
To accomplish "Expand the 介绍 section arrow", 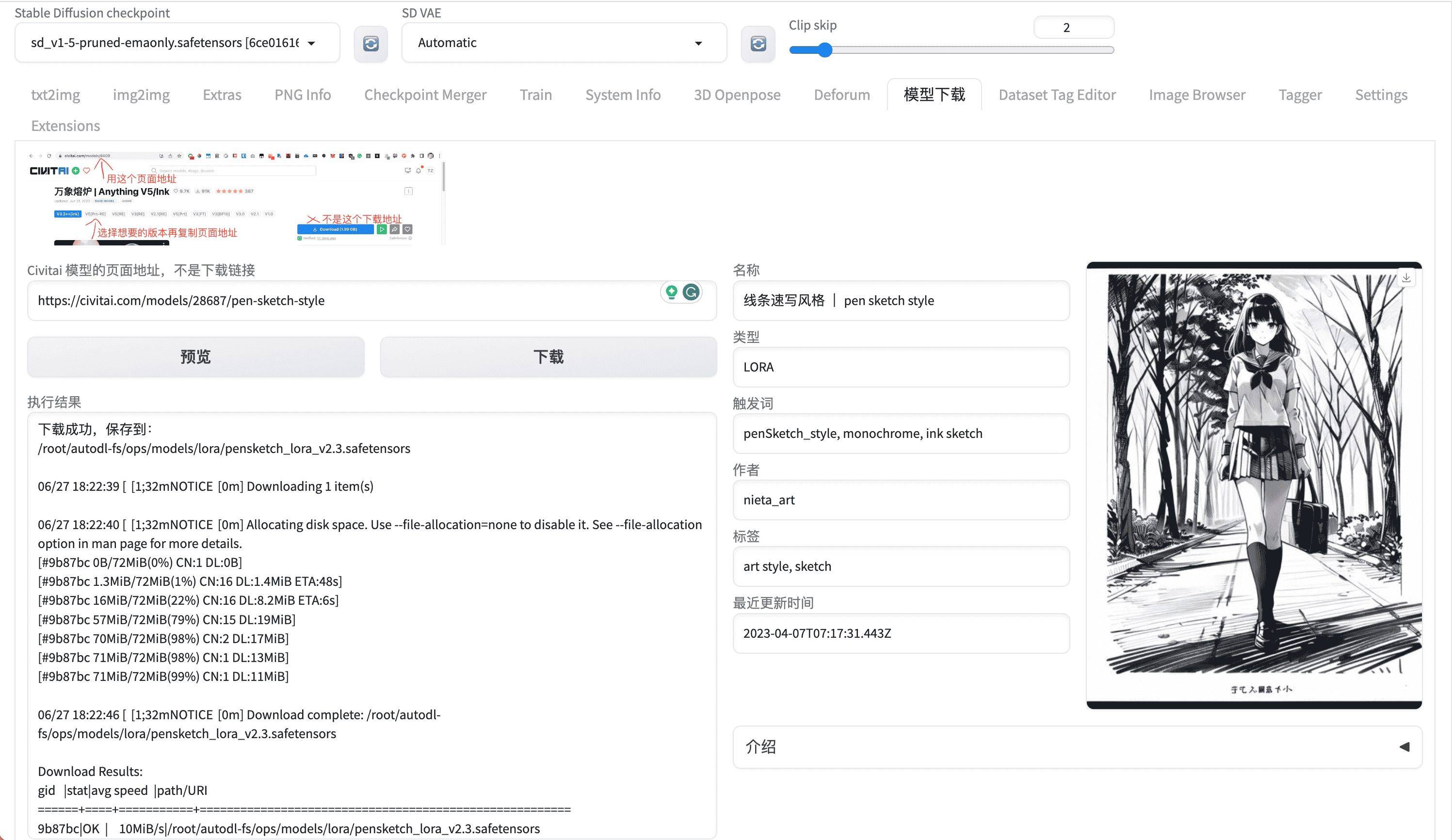I will tap(1404, 747).
